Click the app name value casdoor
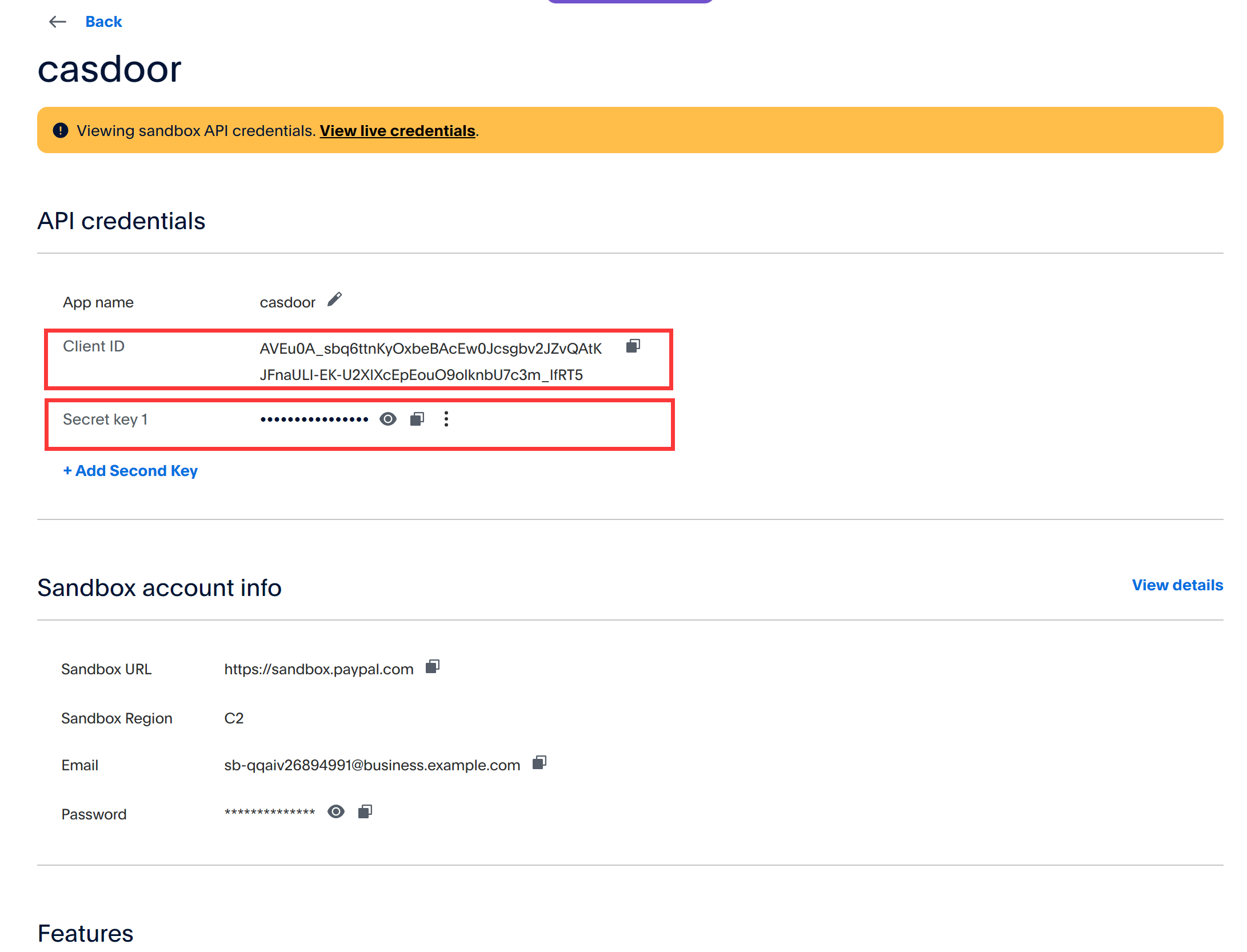The image size is (1247, 952). (x=288, y=302)
